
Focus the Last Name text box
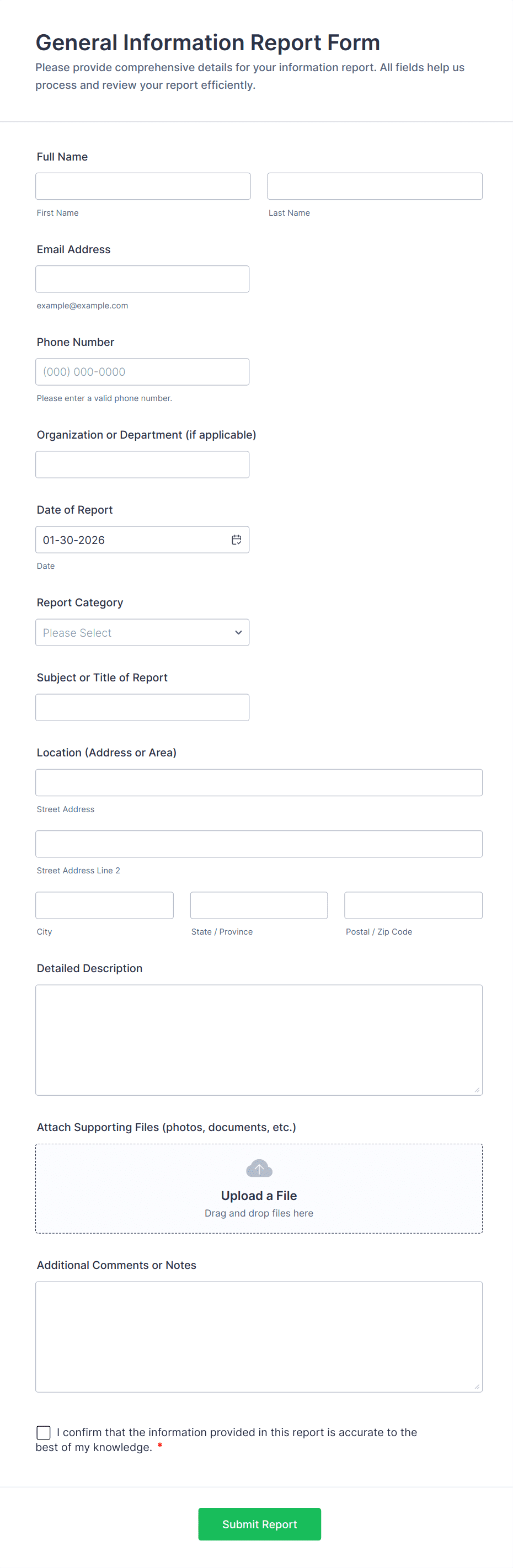pos(374,186)
